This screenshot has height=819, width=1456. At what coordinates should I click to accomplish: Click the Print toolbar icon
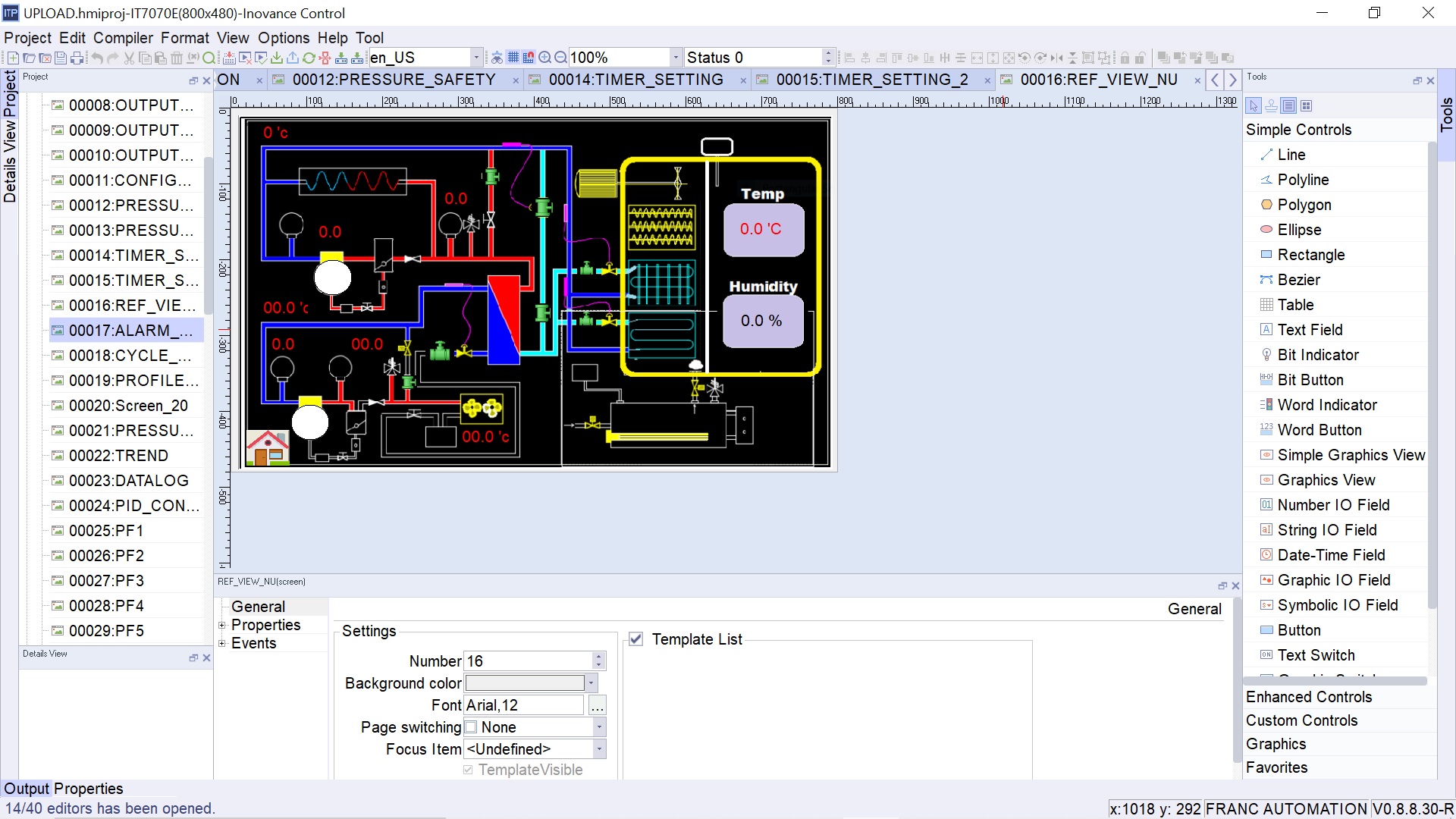click(77, 58)
